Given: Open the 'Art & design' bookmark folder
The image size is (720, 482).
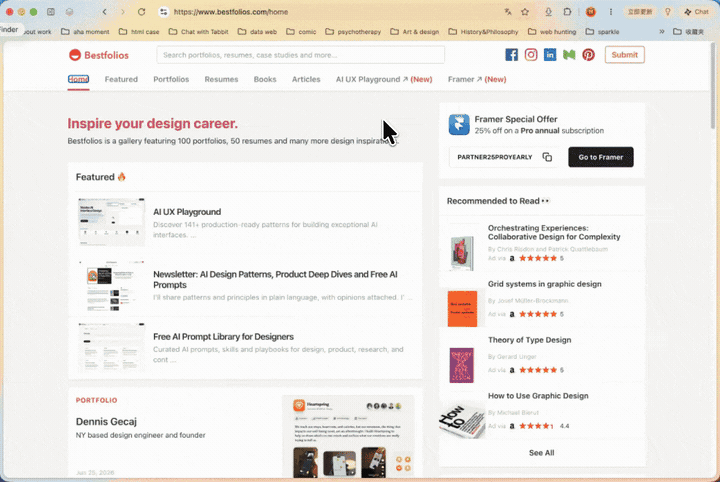Looking at the screenshot, I should click(x=415, y=32).
